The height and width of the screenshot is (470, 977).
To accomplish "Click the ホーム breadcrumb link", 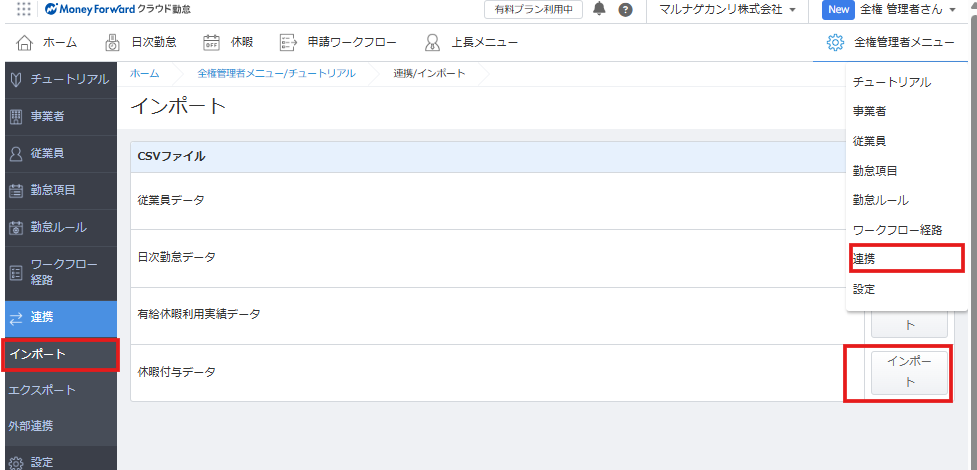I will coord(144,74).
